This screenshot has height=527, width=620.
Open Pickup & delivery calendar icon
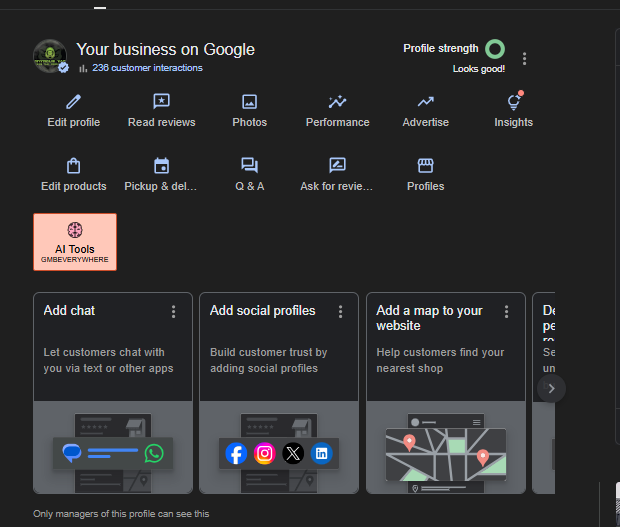tap(161, 166)
